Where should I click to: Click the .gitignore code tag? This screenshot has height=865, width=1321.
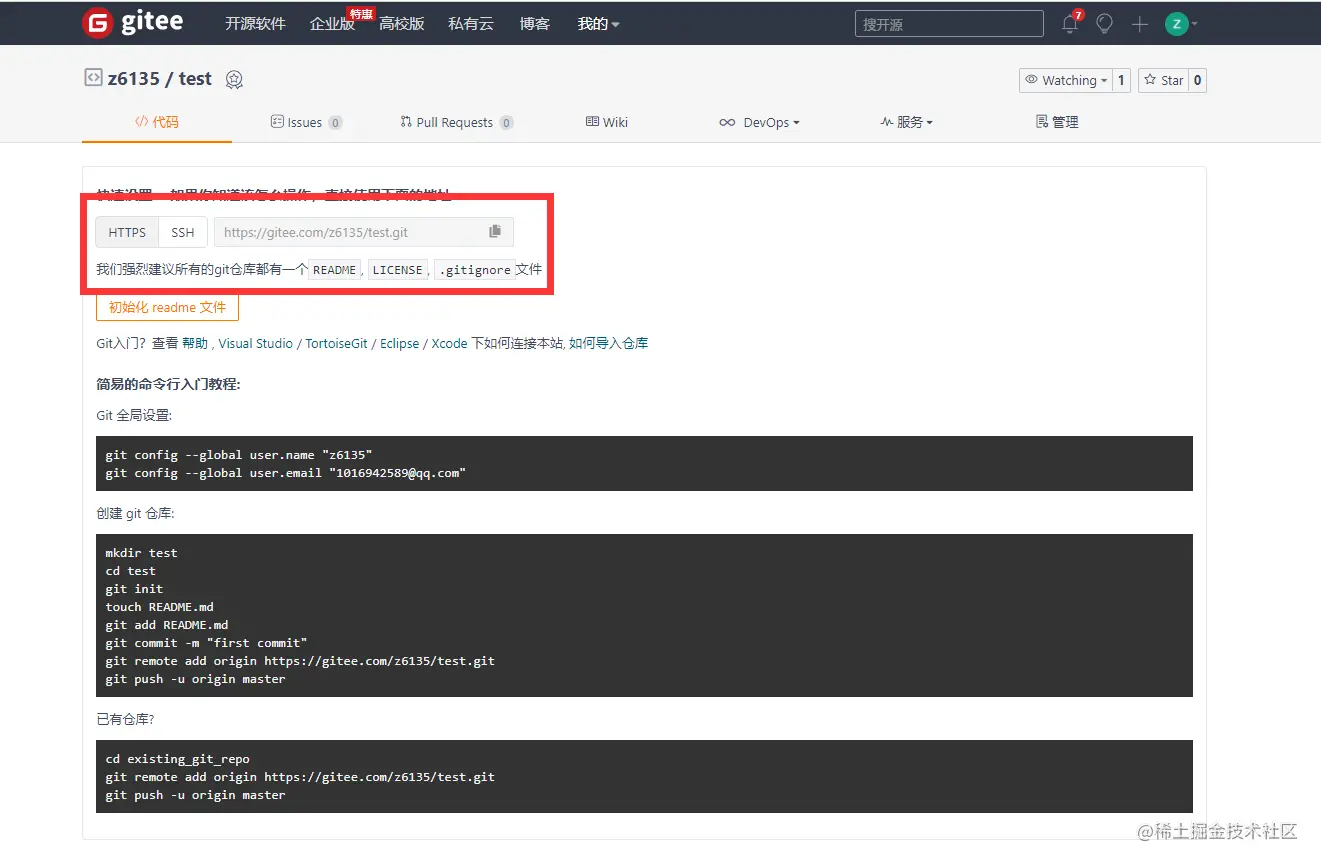pos(475,270)
